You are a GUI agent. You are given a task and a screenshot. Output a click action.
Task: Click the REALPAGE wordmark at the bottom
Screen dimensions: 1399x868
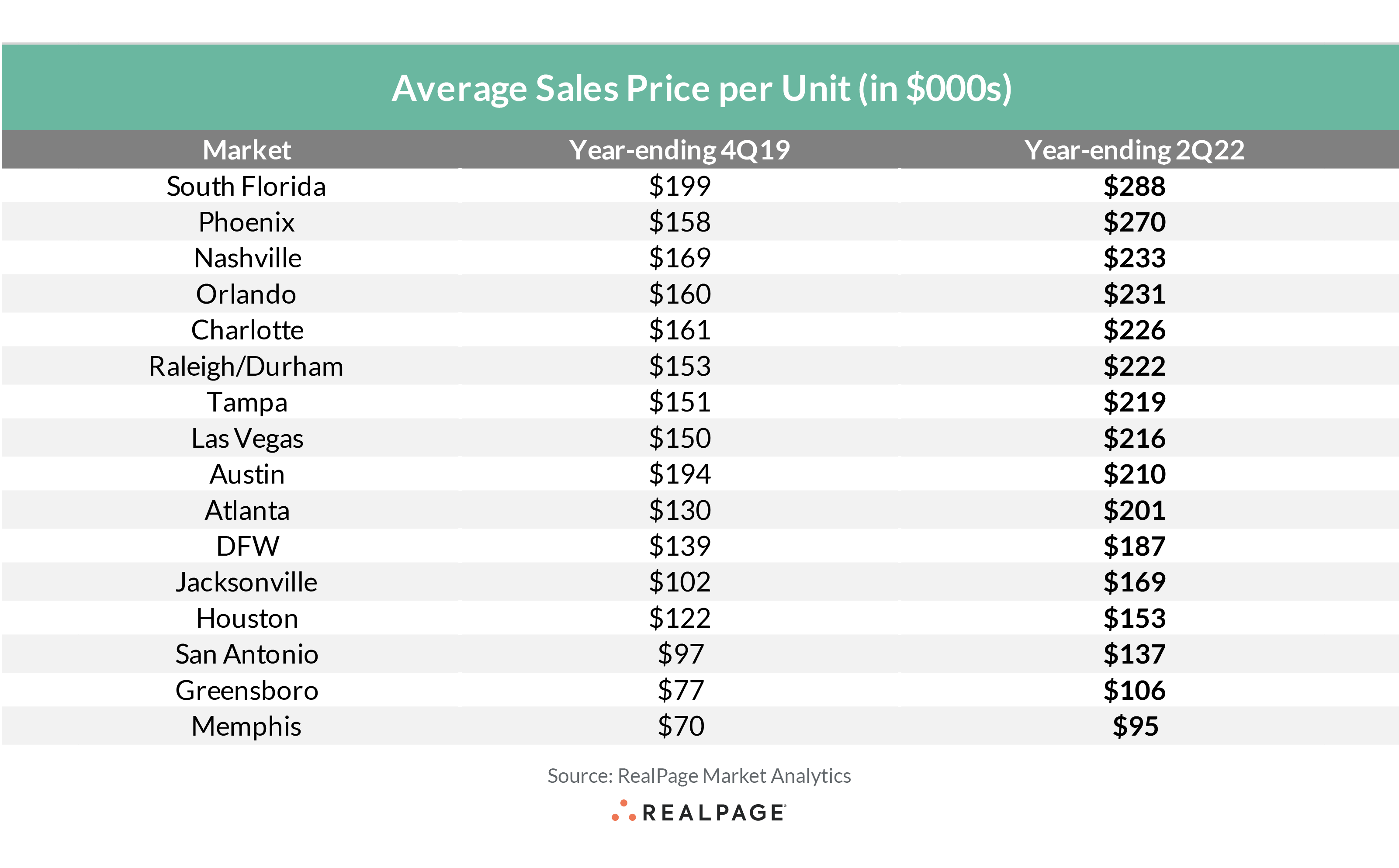pyautogui.click(x=713, y=813)
